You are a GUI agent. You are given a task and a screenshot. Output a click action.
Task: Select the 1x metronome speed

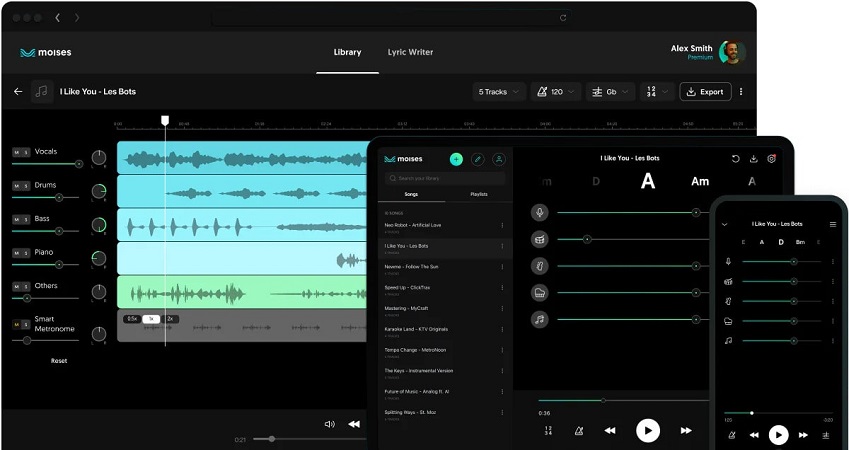pos(152,319)
